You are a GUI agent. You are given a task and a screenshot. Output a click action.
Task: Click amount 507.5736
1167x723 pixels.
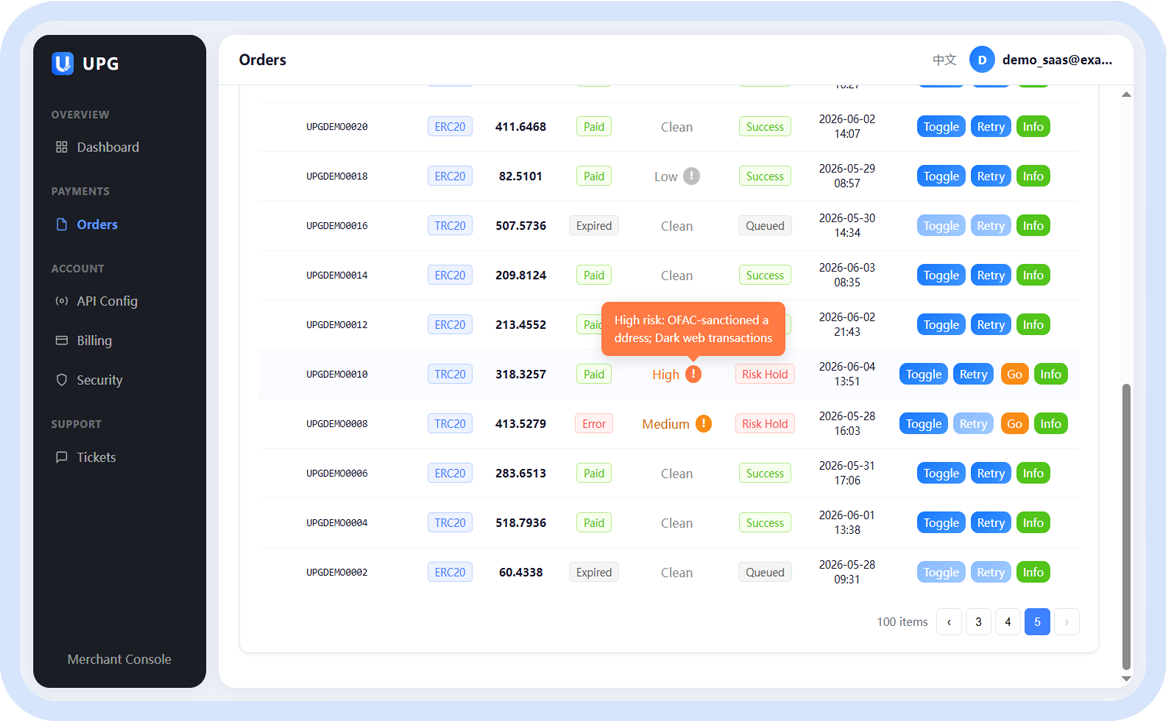pos(520,226)
